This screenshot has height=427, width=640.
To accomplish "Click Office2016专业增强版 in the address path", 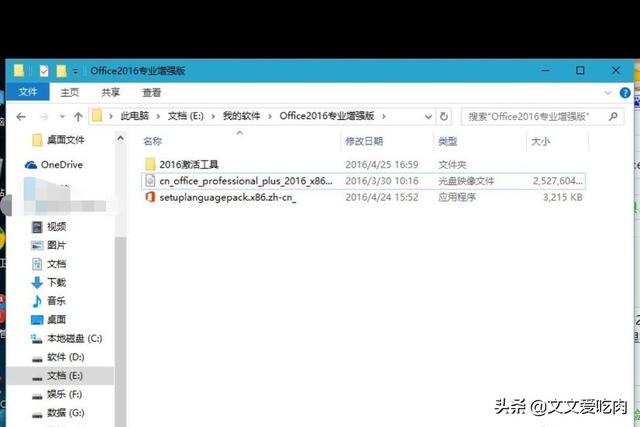I will click(x=327, y=116).
